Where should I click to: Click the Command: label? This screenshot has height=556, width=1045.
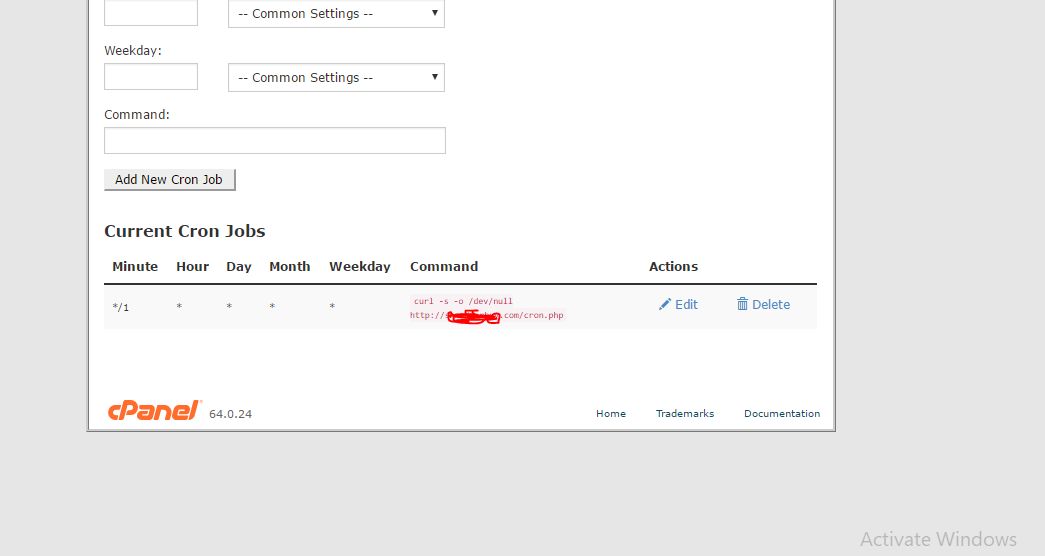point(137,115)
